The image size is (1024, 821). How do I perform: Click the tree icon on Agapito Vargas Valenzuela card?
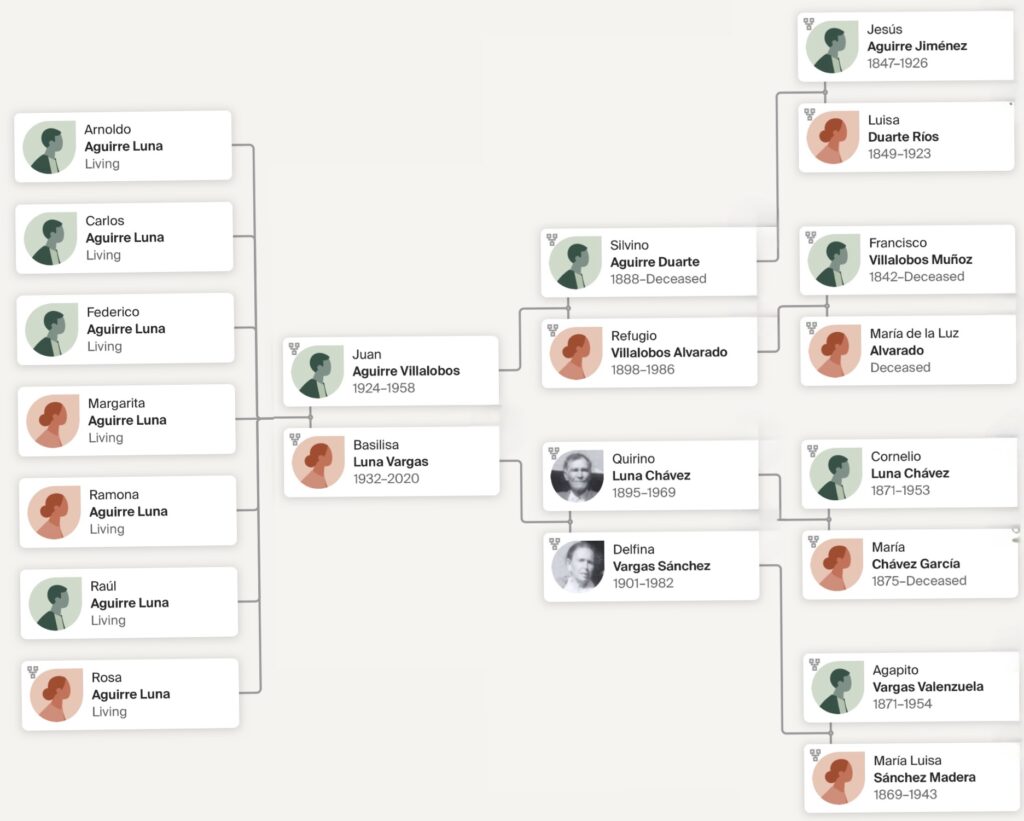pos(814,664)
